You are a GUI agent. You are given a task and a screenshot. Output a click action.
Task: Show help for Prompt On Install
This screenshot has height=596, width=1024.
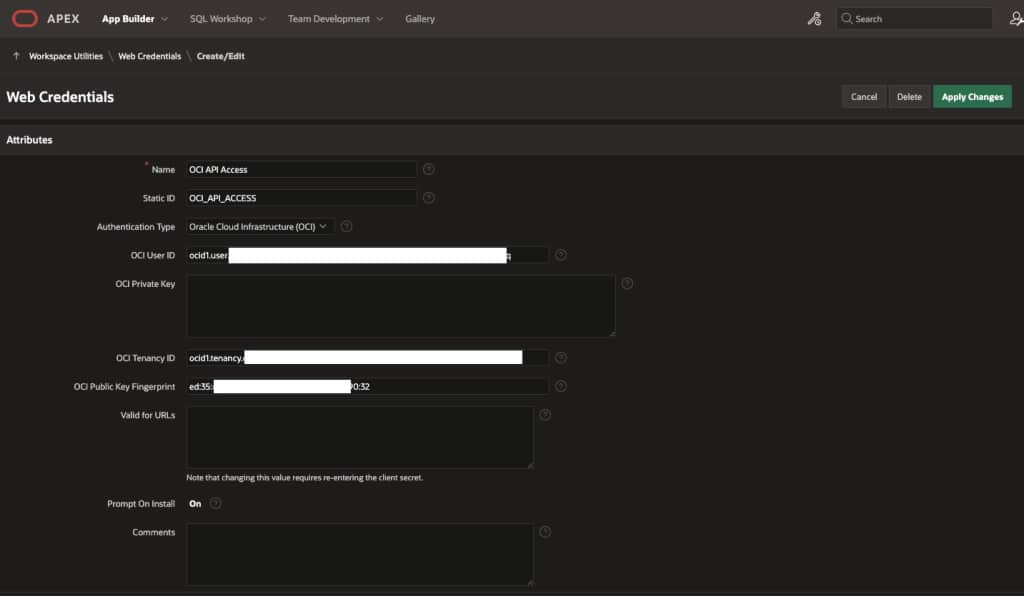click(216, 503)
